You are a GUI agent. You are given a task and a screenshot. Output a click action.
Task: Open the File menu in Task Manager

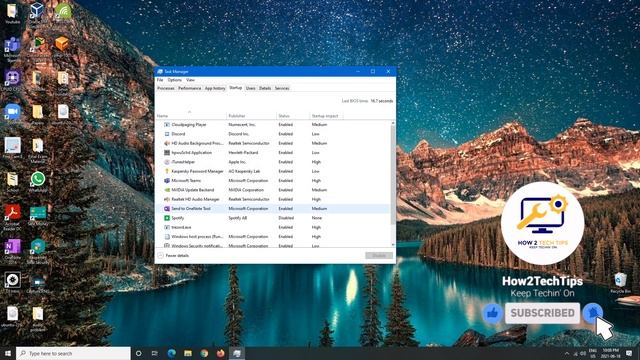pyautogui.click(x=160, y=80)
